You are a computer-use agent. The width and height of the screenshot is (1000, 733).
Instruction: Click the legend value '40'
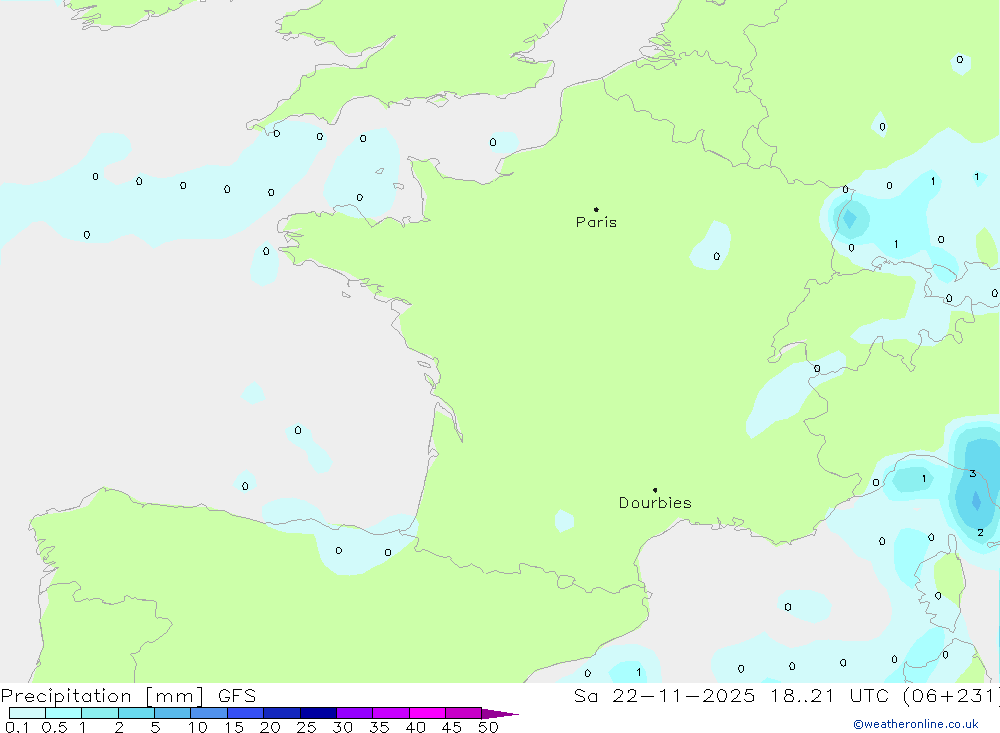point(416,727)
